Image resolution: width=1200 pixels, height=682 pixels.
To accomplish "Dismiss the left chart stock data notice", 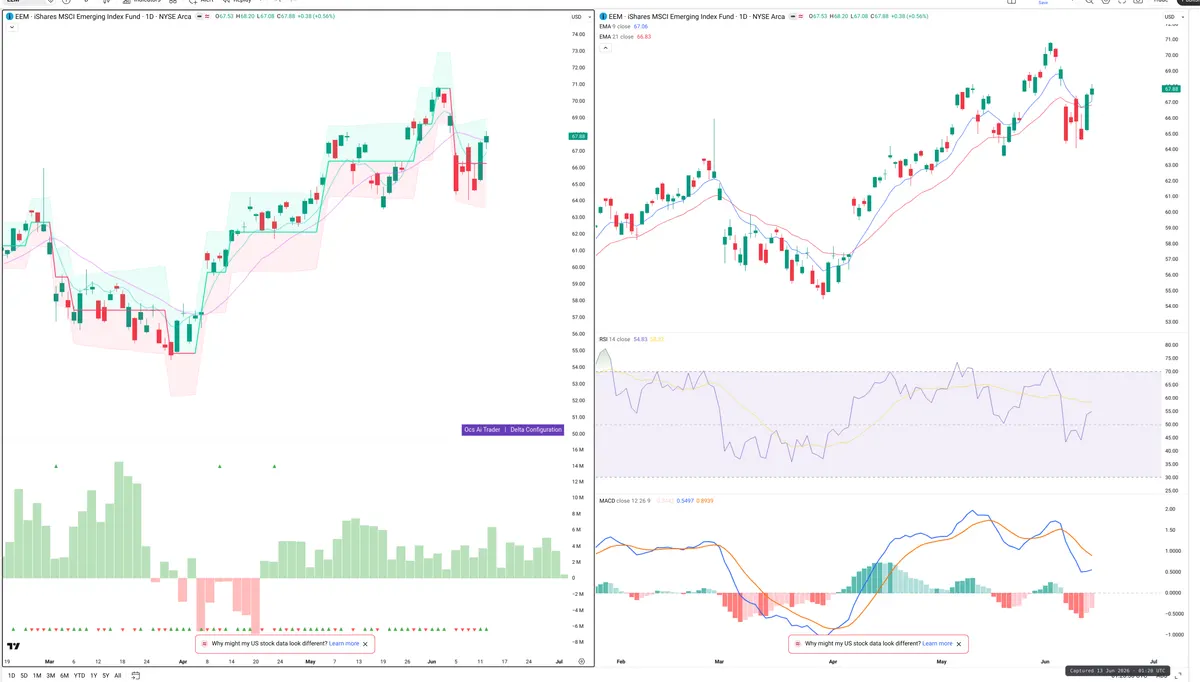I will coord(365,644).
